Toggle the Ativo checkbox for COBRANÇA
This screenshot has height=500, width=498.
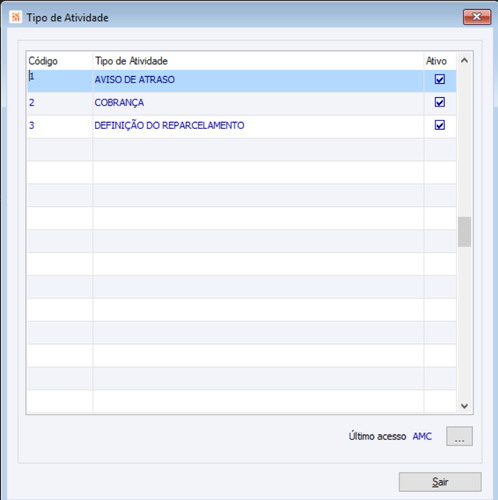[440, 102]
